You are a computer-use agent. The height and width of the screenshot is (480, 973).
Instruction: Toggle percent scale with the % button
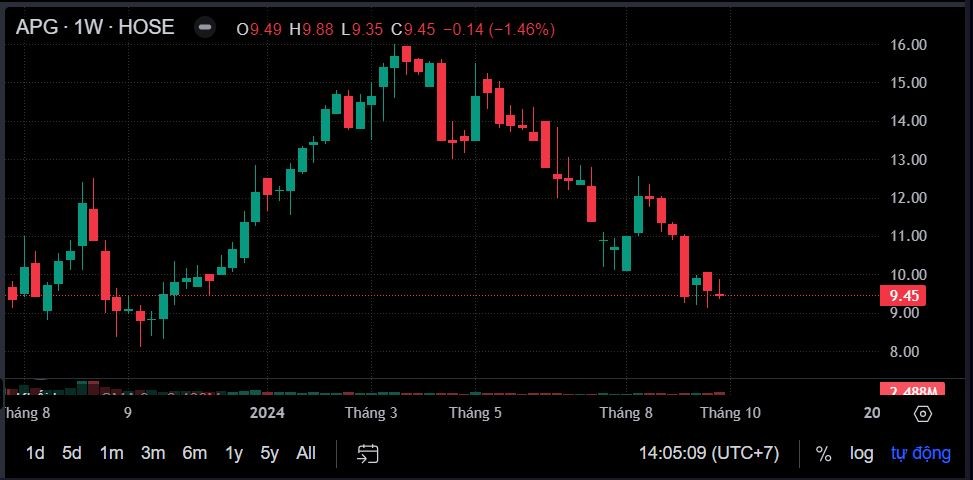pos(823,453)
